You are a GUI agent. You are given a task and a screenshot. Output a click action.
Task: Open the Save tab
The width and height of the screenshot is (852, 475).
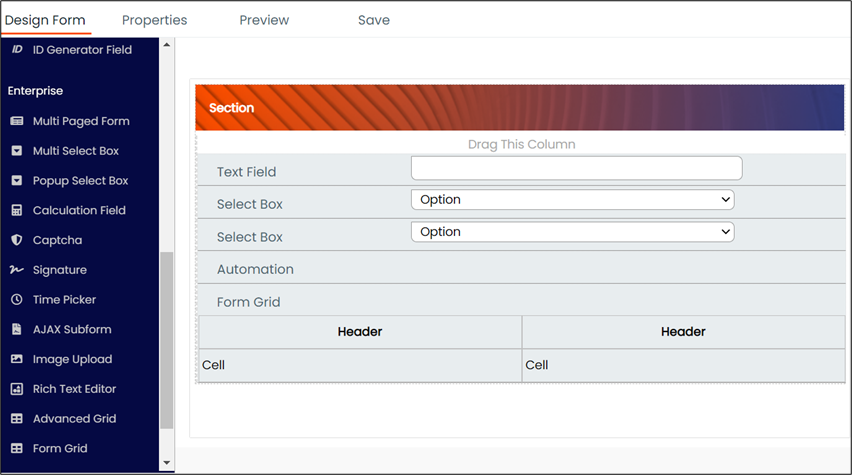[x=374, y=20]
